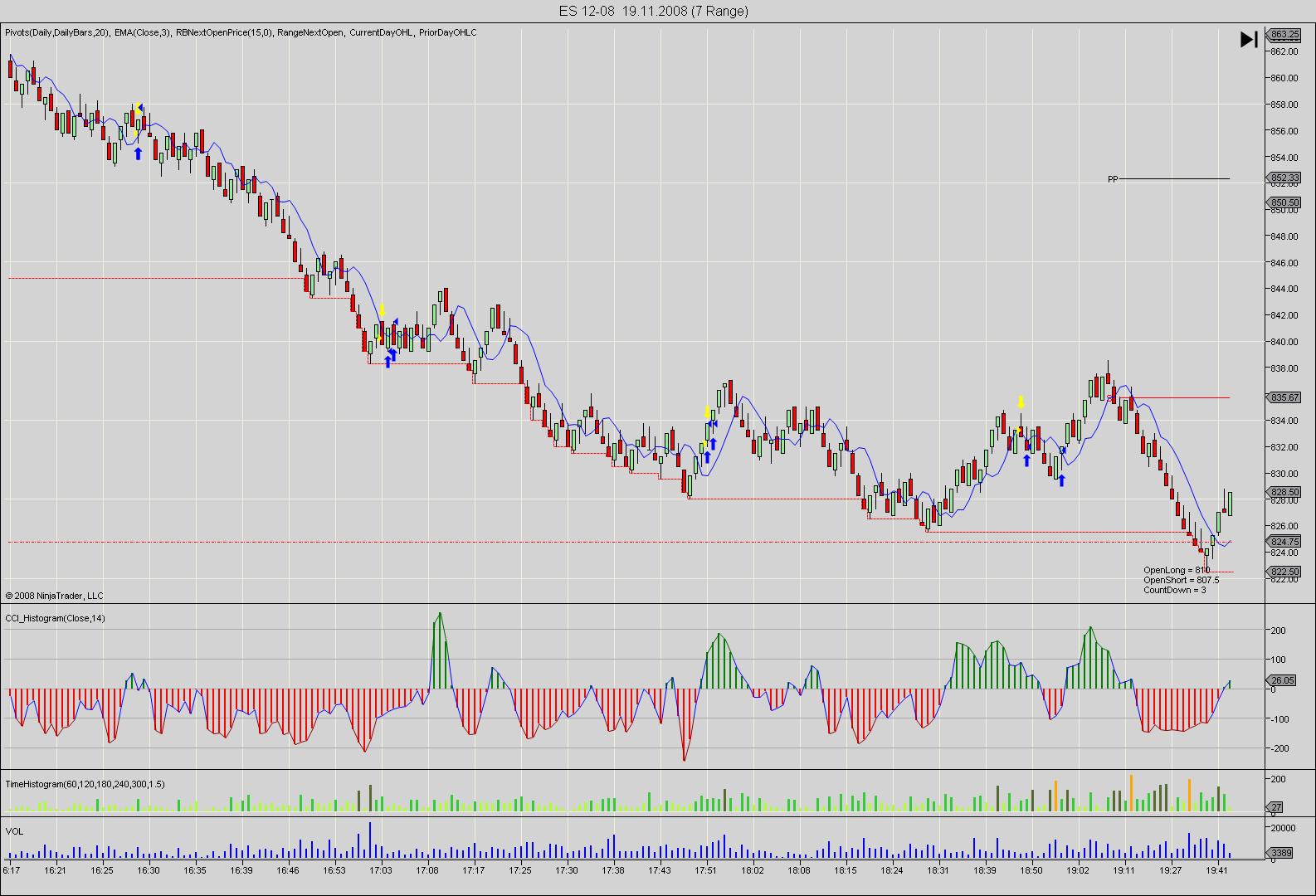Click the NinjaTrader copyright text
The height and width of the screenshot is (896, 1316).
coord(55,596)
